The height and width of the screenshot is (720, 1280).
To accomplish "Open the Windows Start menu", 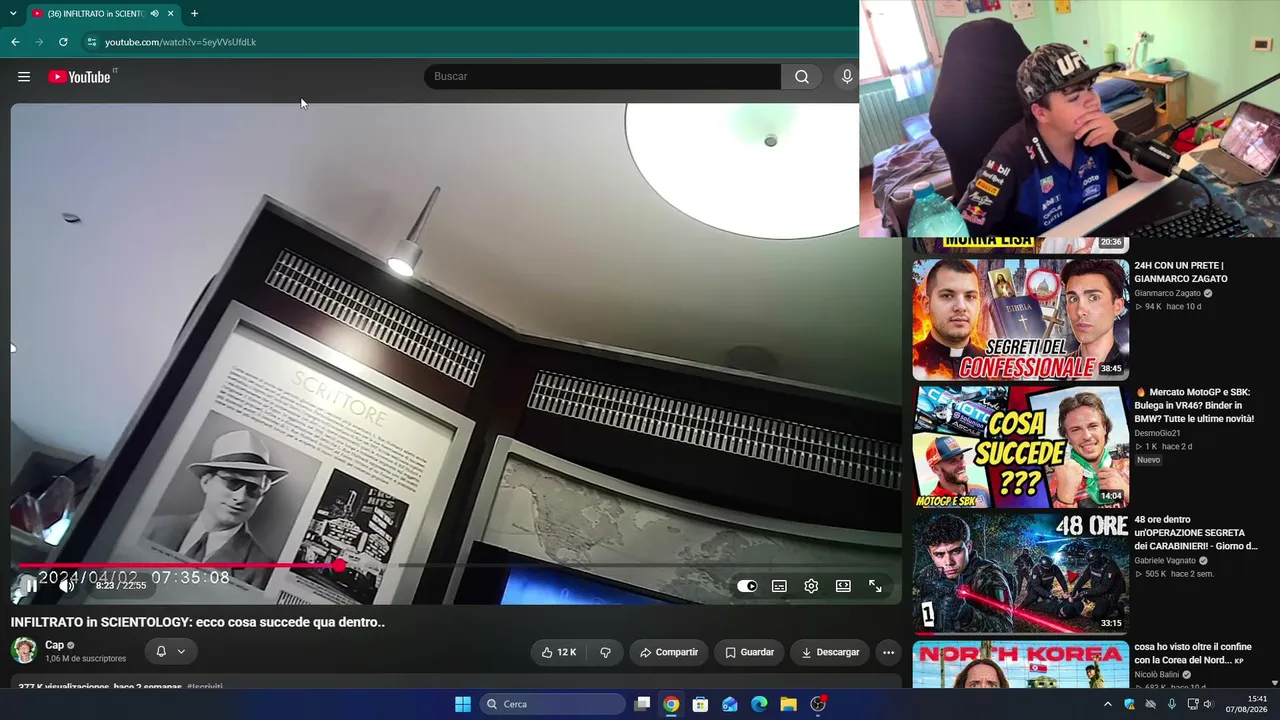I will click(463, 704).
